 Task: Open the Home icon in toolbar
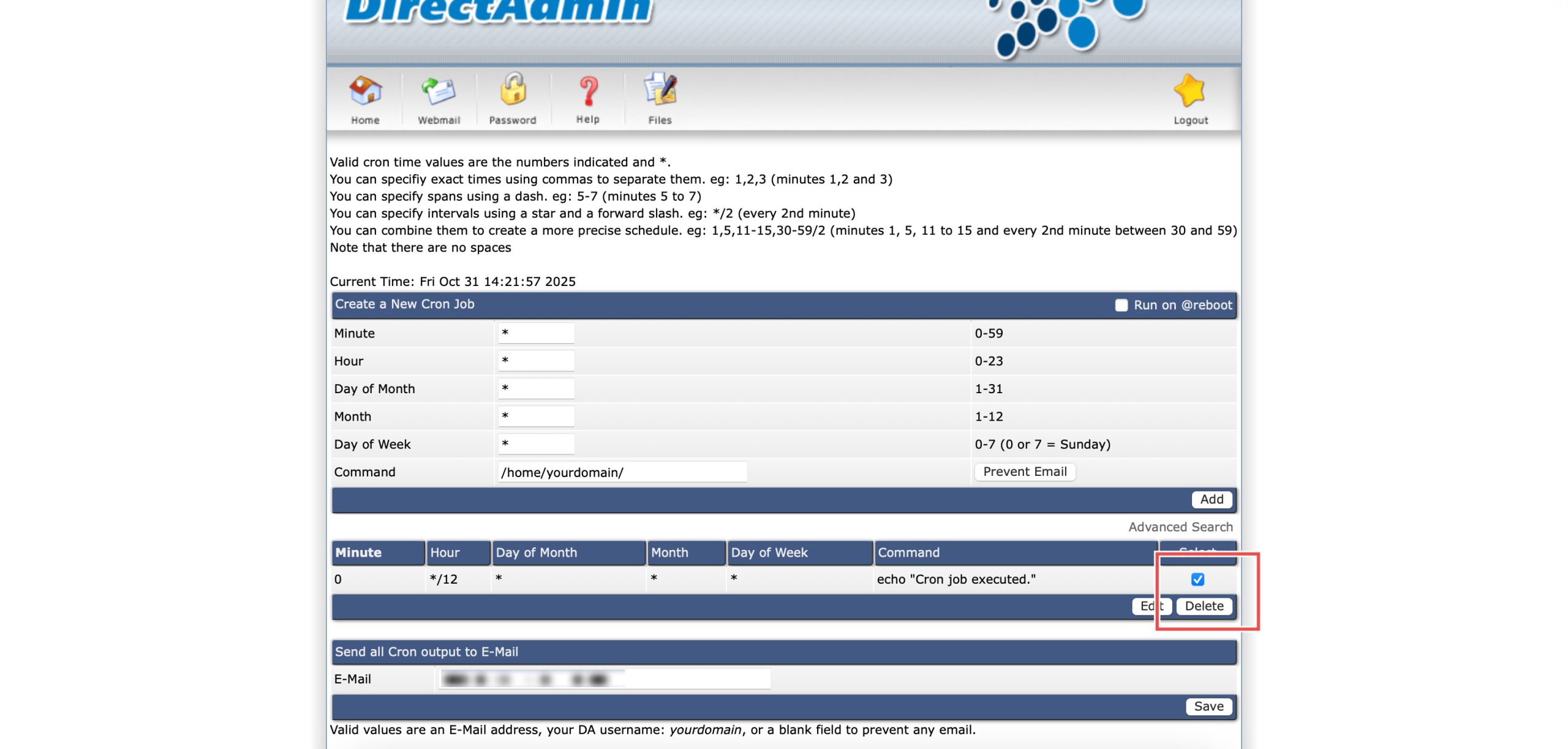[365, 92]
